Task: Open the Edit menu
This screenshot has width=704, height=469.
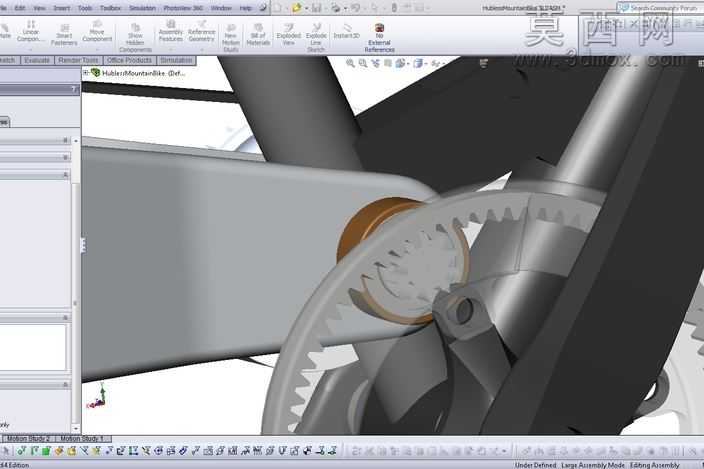Action: [x=20, y=8]
